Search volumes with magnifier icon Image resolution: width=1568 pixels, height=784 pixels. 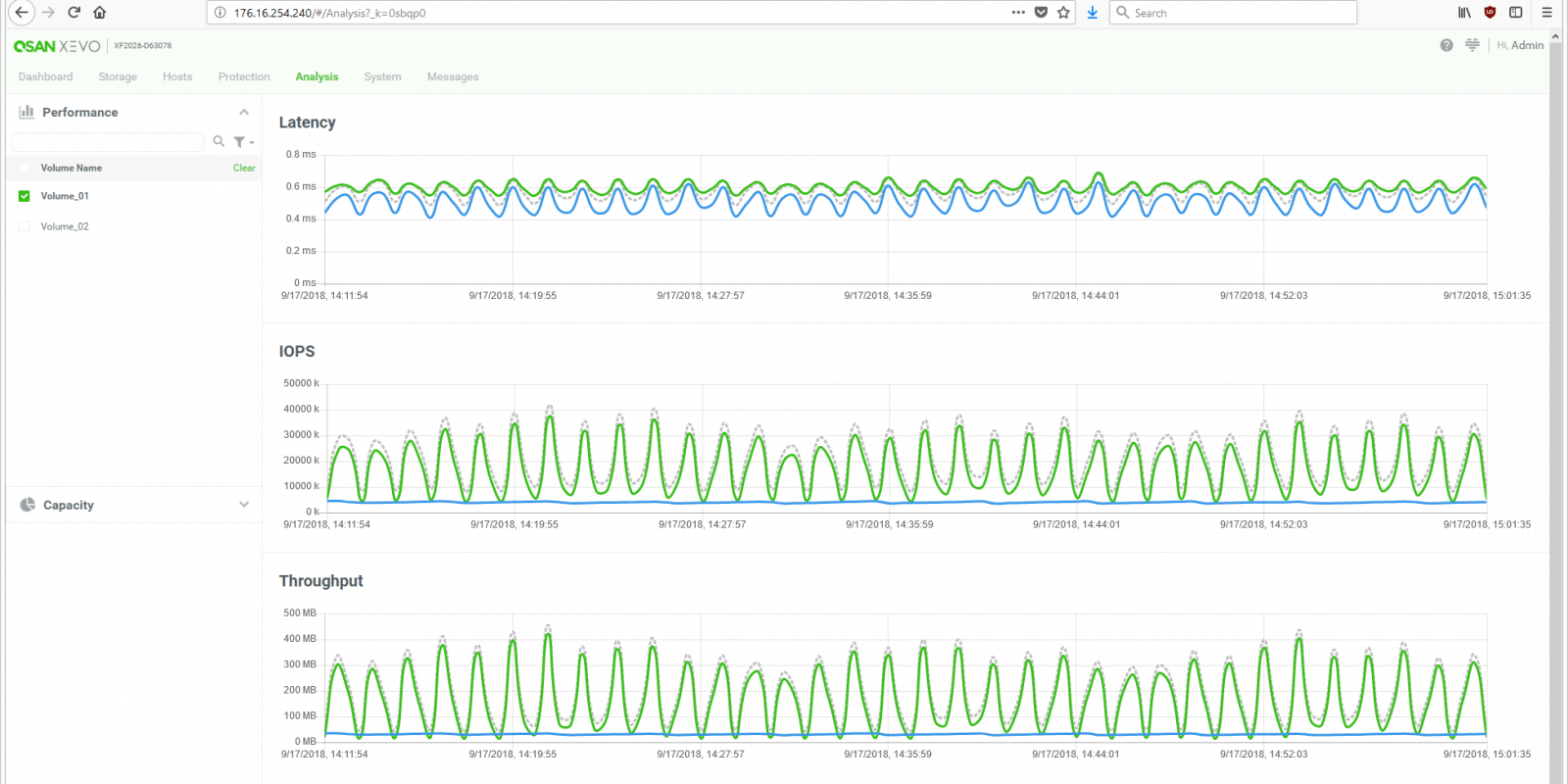click(219, 141)
